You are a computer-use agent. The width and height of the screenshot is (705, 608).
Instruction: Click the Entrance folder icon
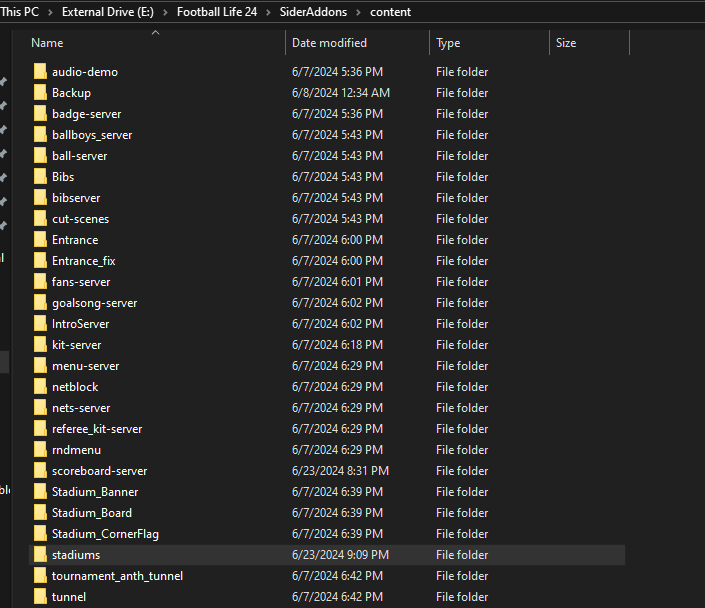point(40,240)
